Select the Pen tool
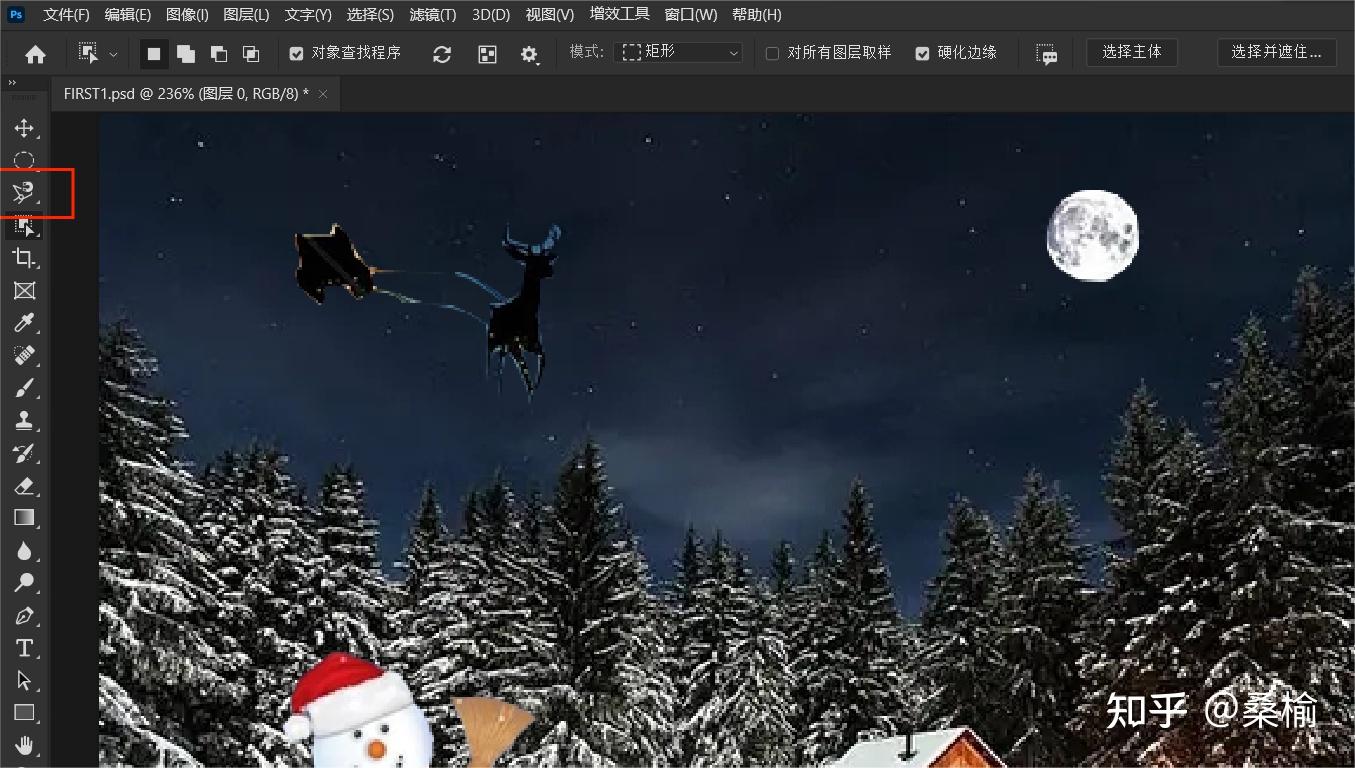The width and height of the screenshot is (1355, 768). pyautogui.click(x=24, y=616)
